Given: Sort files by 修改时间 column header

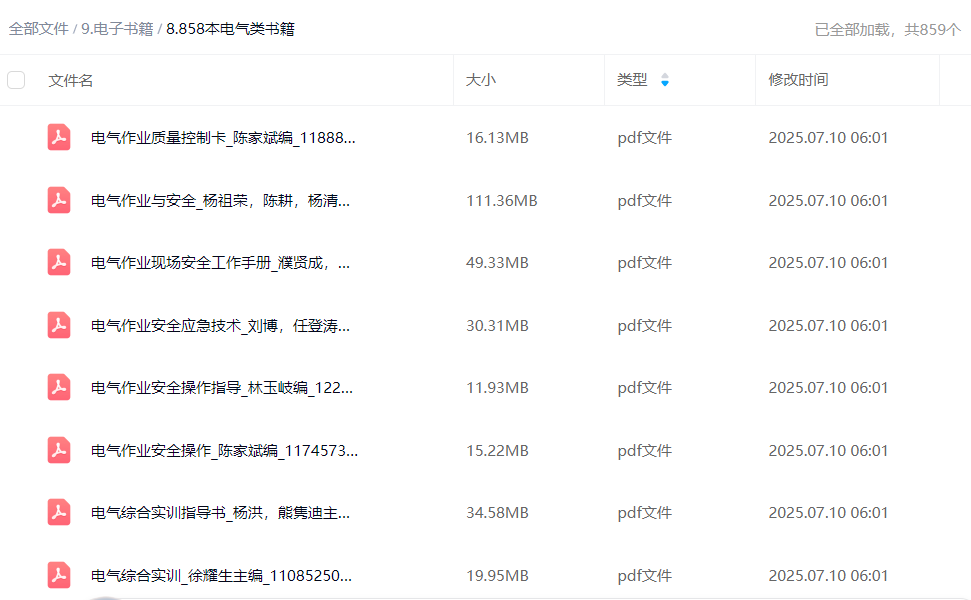Looking at the screenshot, I should tap(798, 80).
